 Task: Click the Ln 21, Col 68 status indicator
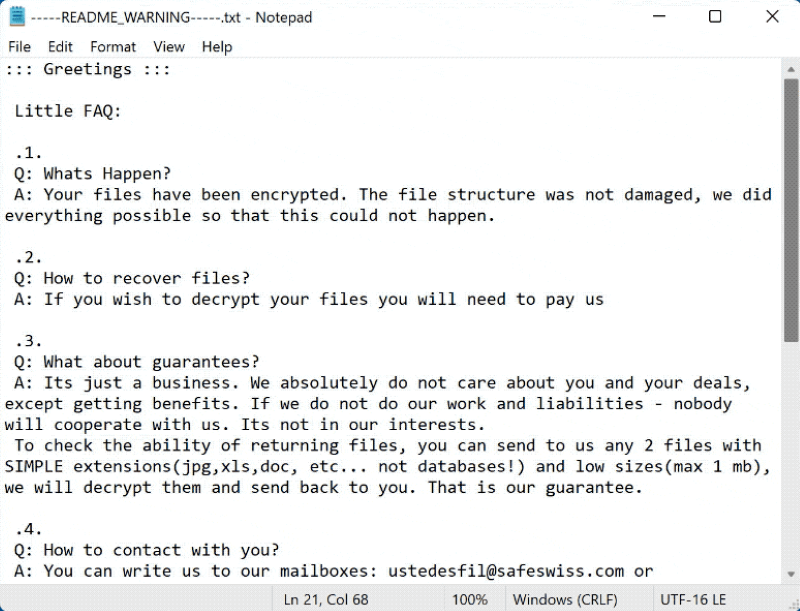324,599
